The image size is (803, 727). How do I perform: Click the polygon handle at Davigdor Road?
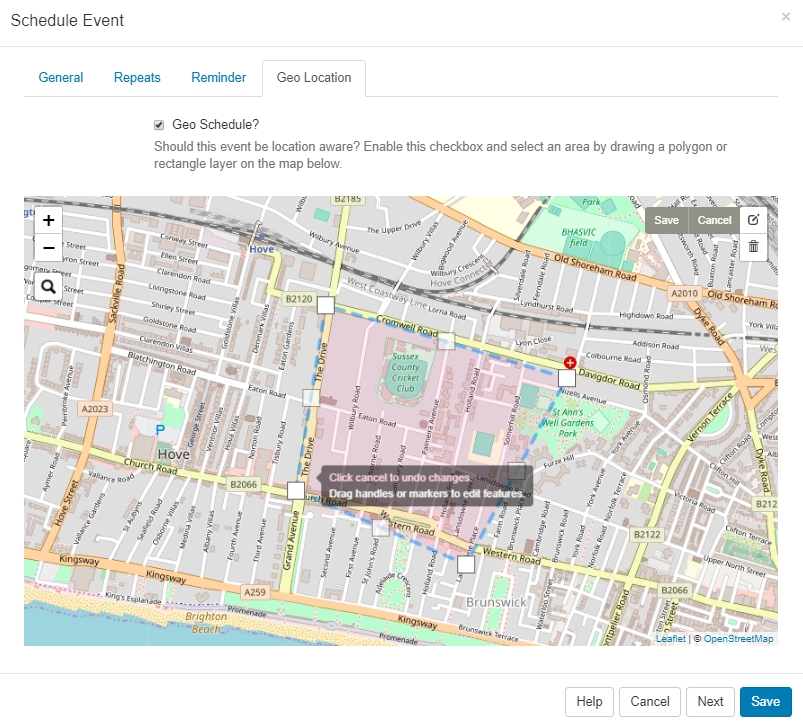pyautogui.click(x=567, y=379)
